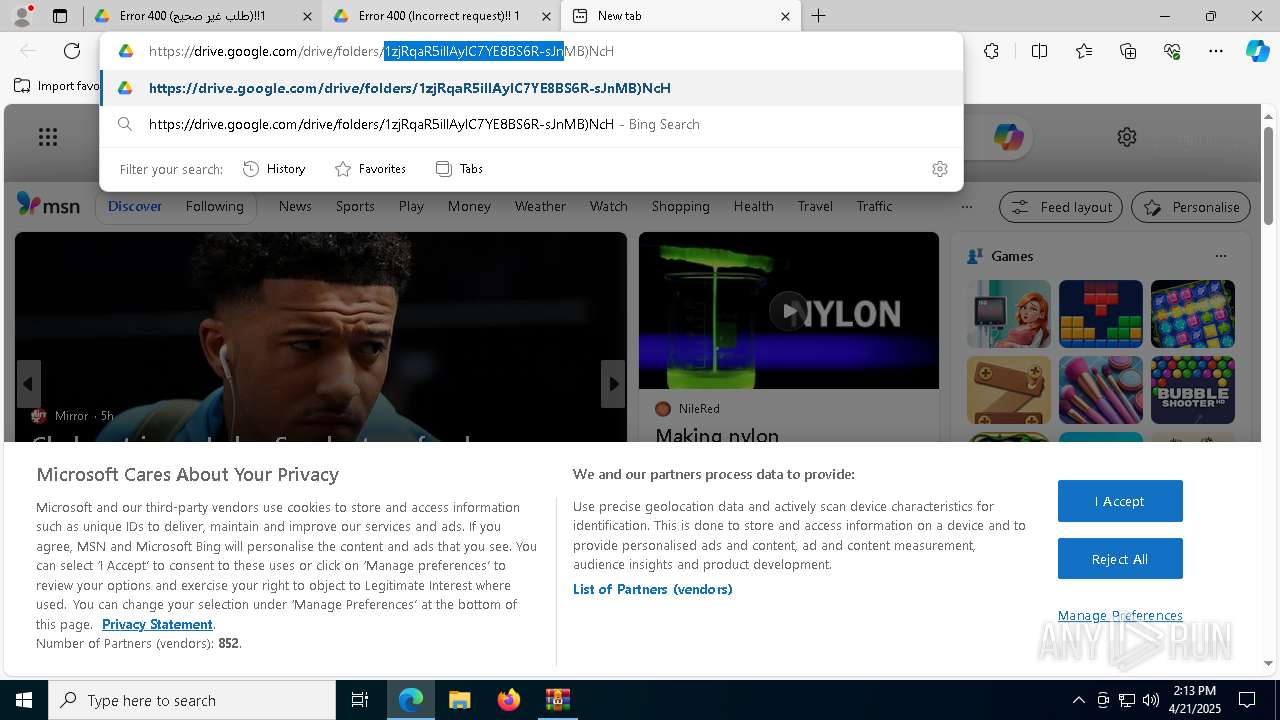Viewport: 1280px width, 720px height.
Task: Open address bar suggestion settings gear
Action: click(x=939, y=169)
